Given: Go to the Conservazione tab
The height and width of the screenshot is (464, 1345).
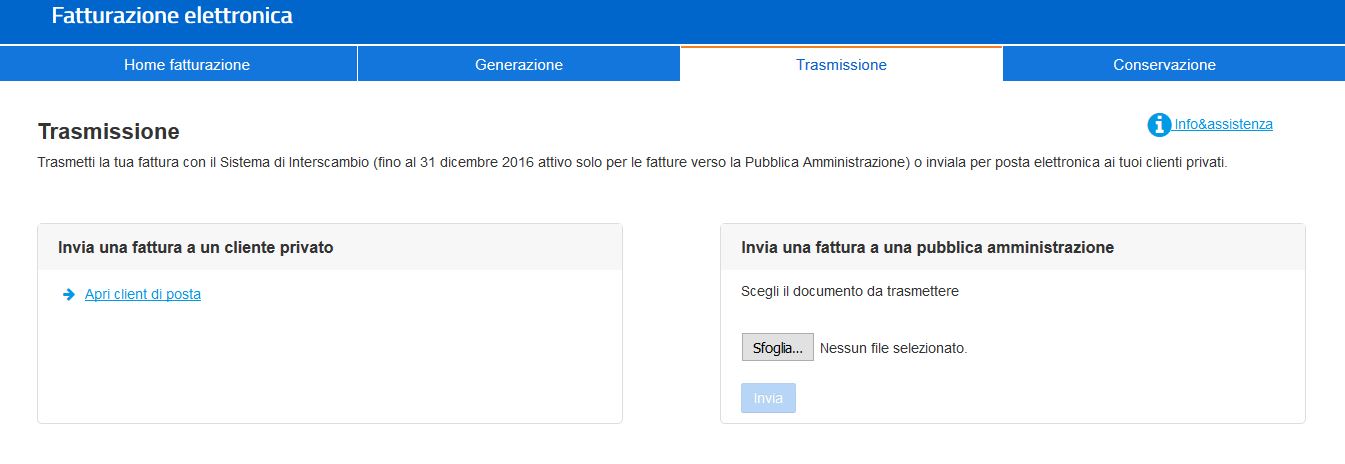Looking at the screenshot, I should (x=1164, y=65).
